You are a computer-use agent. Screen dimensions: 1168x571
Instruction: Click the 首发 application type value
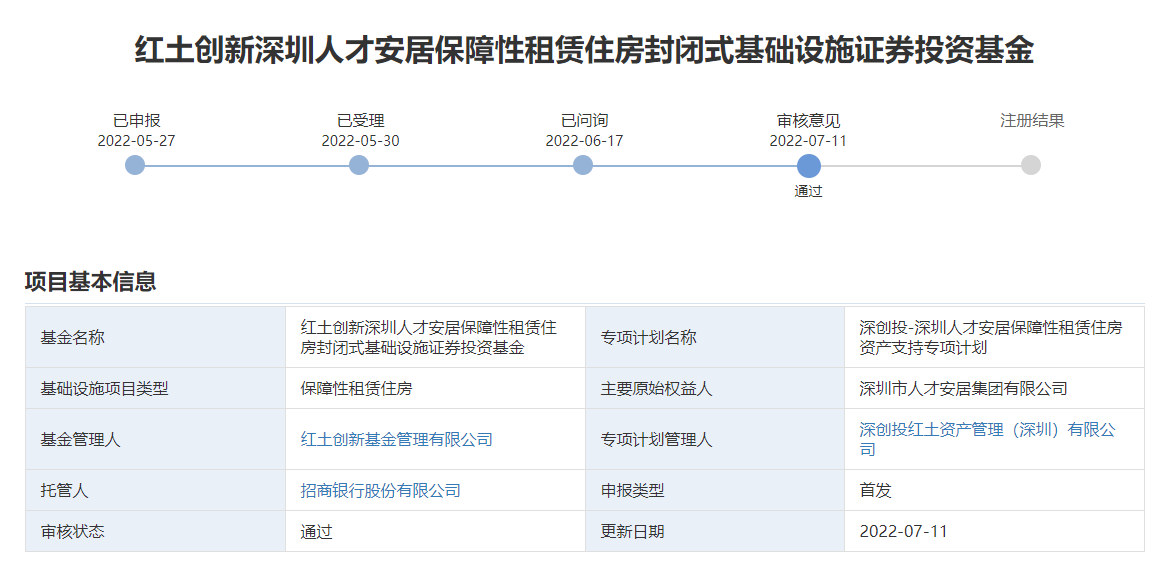click(x=875, y=491)
